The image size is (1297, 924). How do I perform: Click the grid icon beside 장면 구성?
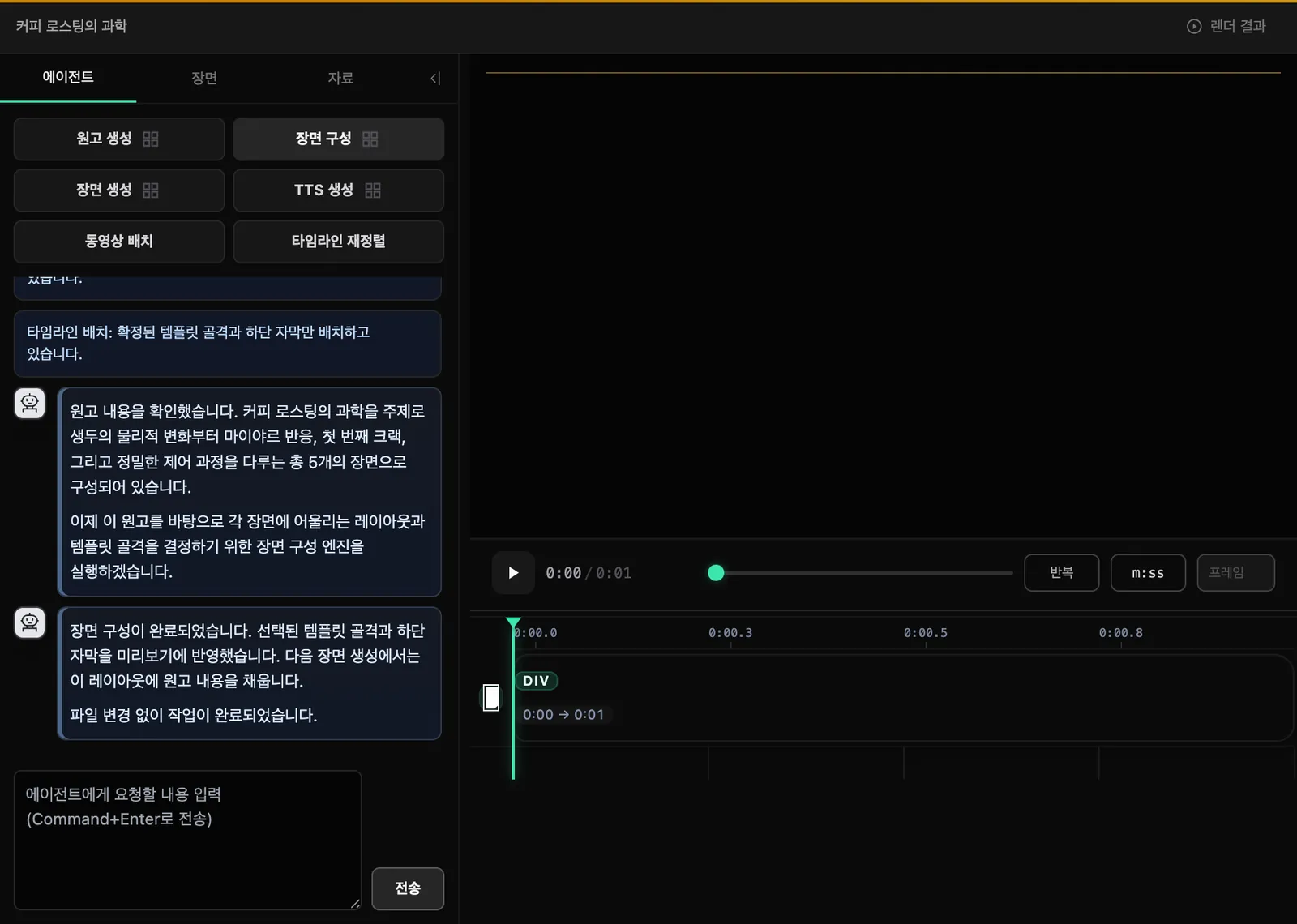370,139
